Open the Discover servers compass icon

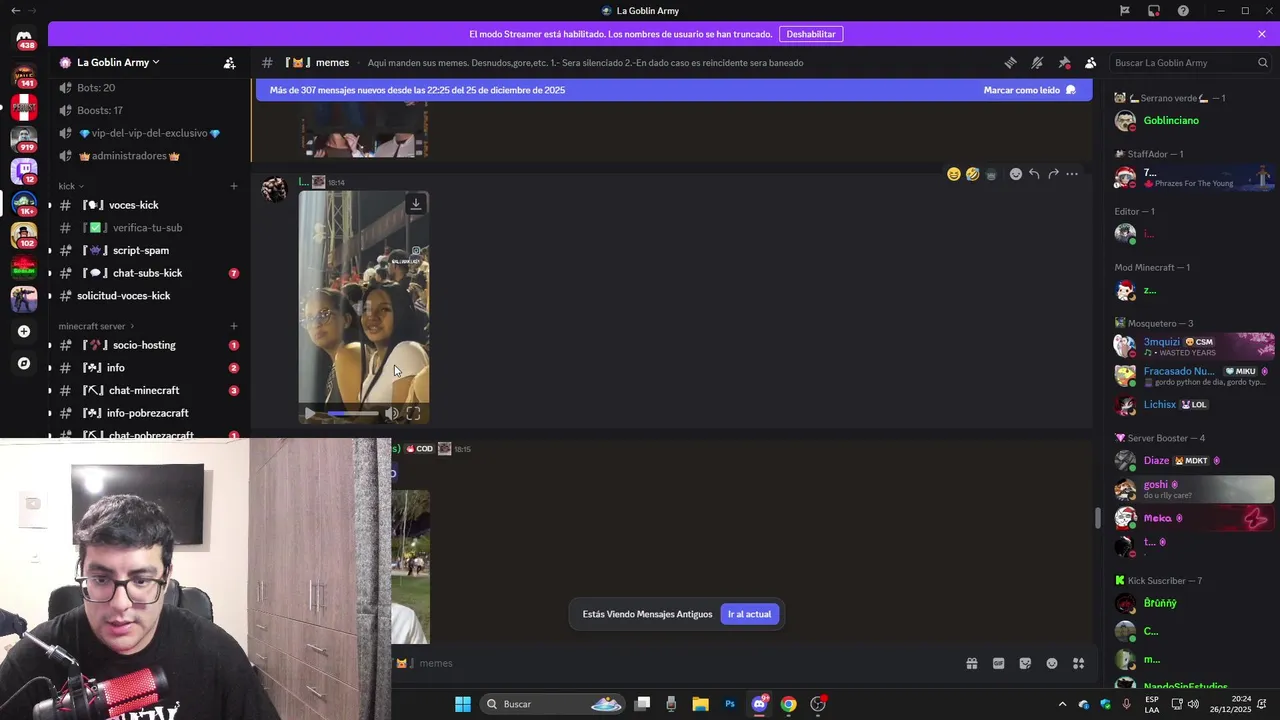tap(24, 364)
